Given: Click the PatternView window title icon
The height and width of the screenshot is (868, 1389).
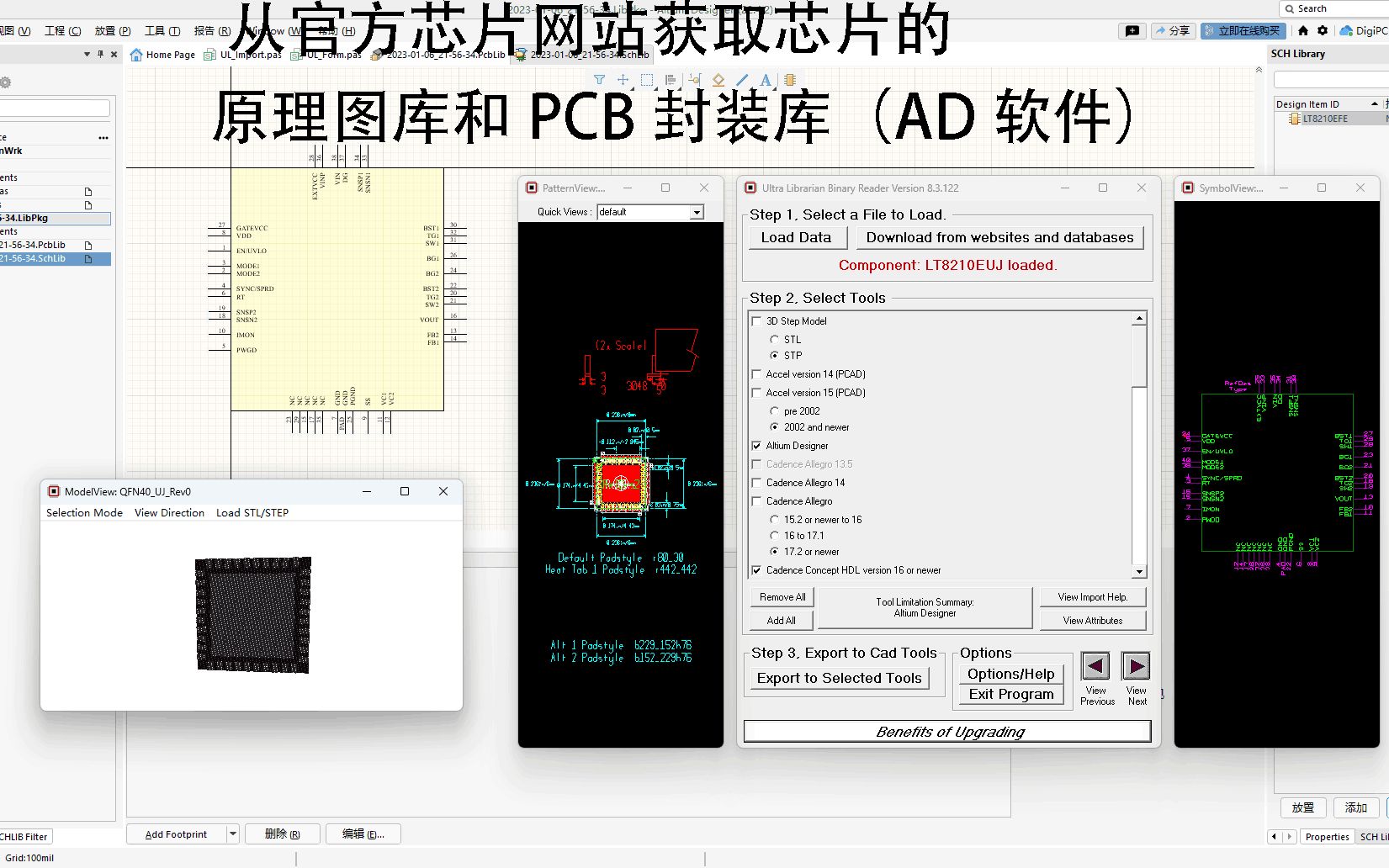Looking at the screenshot, I should pos(532,188).
